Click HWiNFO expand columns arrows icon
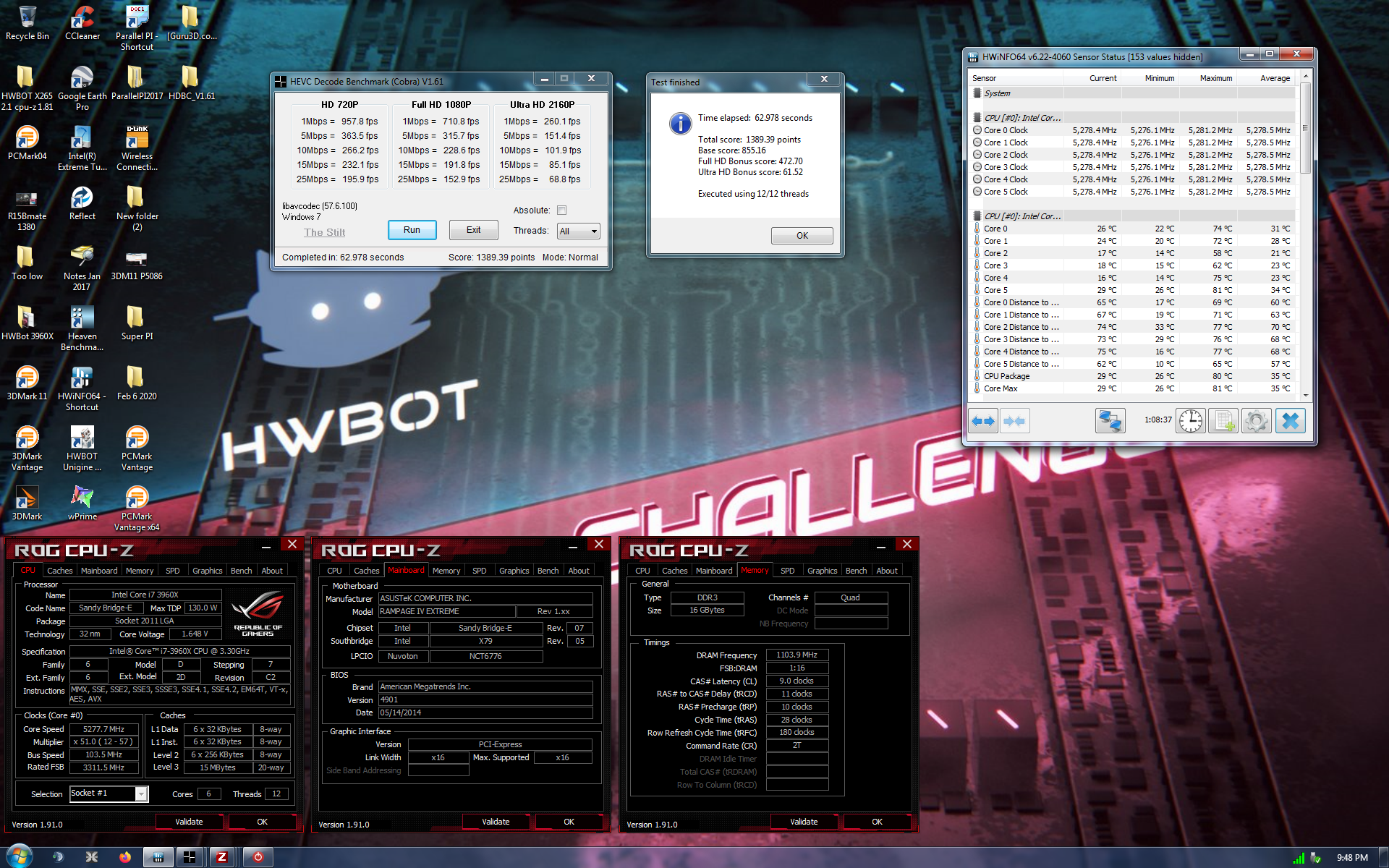Screen dimensions: 1389x868 point(983,420)
